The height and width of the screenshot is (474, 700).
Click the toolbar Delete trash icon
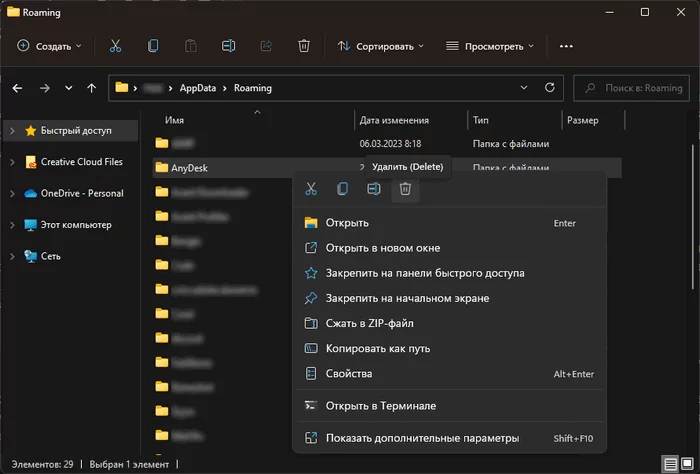click(304, 46)
